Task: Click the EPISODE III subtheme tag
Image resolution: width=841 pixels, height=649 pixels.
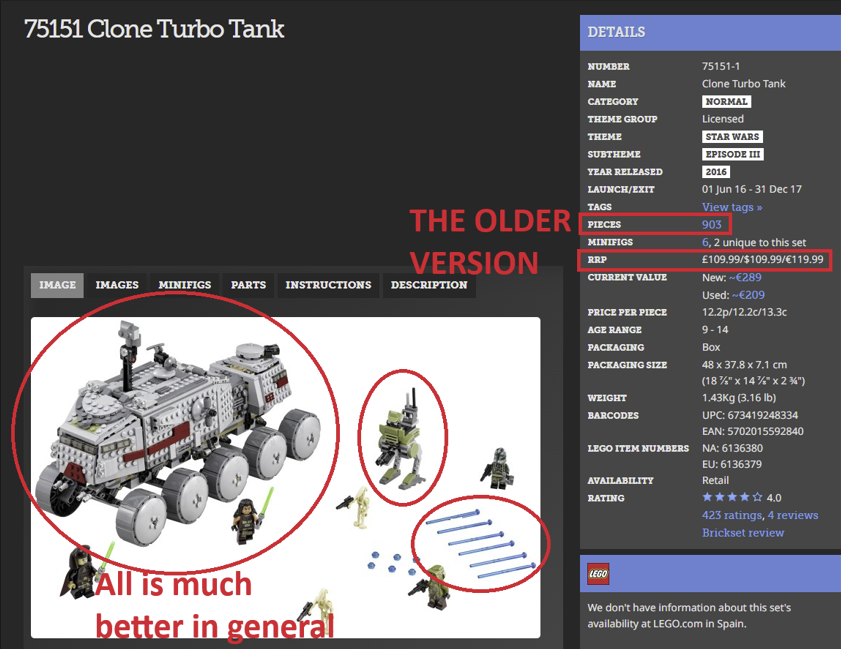Action: click(733, 154)
